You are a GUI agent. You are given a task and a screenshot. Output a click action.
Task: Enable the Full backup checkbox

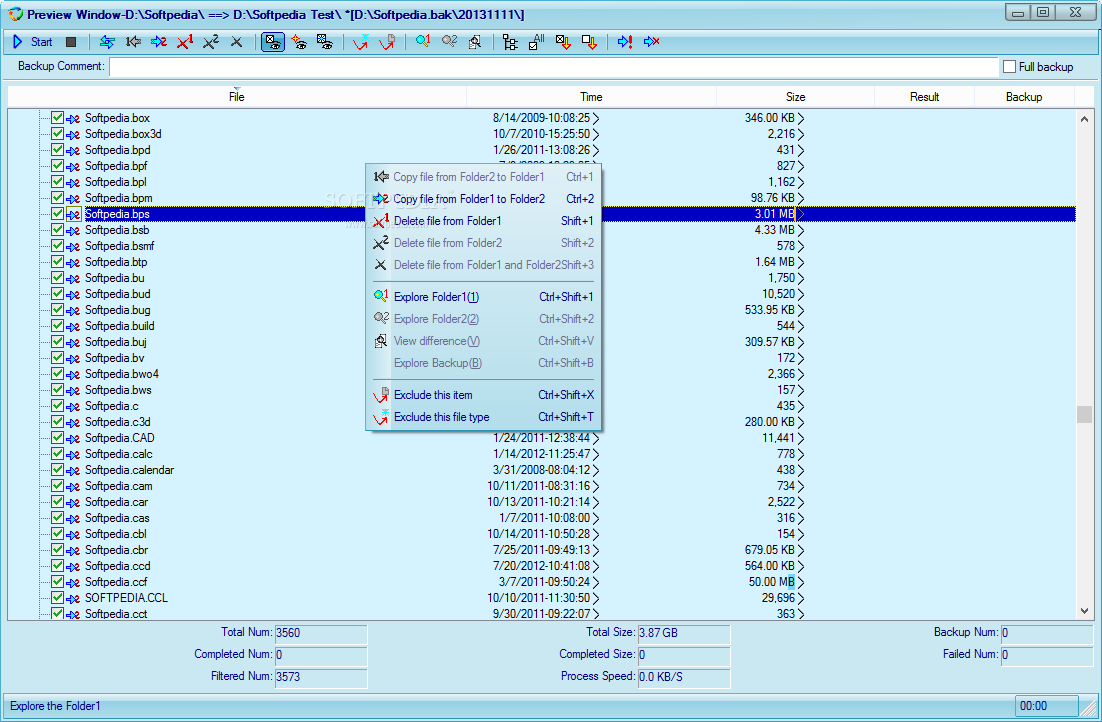pyautogui.click(x=1010, y=67)
